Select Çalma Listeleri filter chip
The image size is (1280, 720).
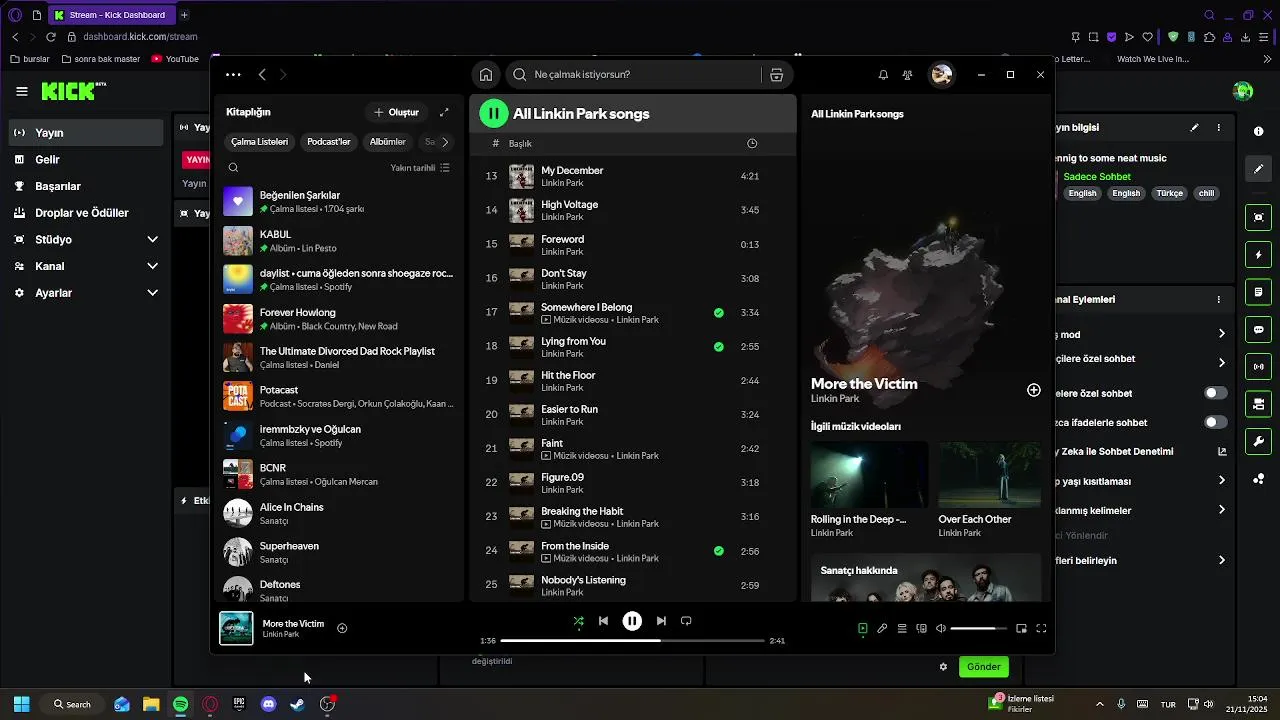(x=259, y=142)
